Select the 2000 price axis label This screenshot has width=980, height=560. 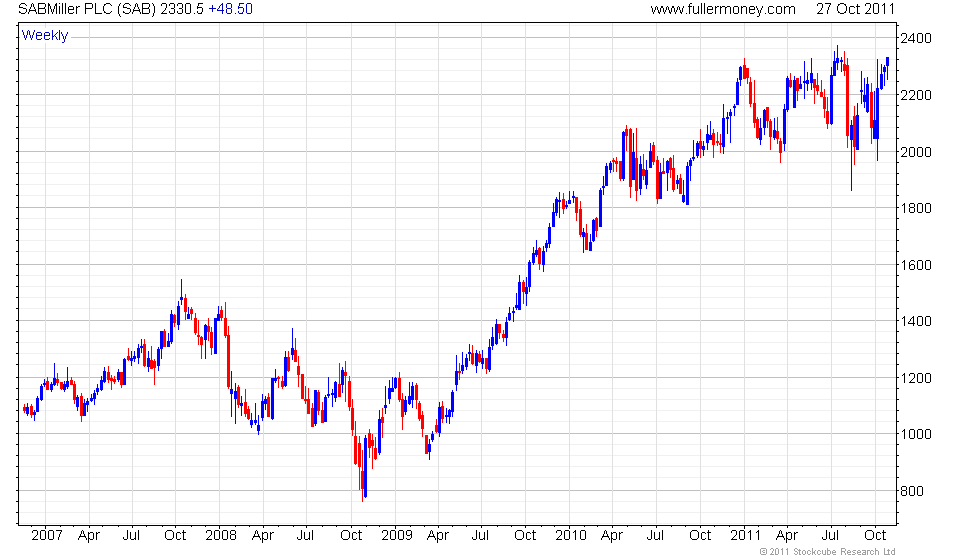coord(916,152)
